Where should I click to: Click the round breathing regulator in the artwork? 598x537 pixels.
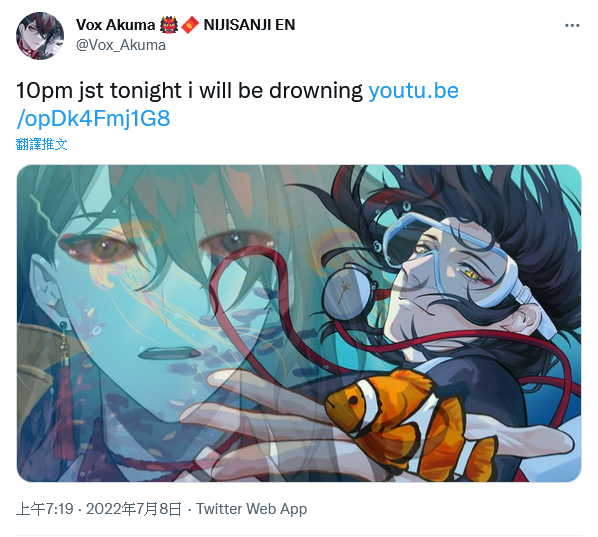[349, 291]
